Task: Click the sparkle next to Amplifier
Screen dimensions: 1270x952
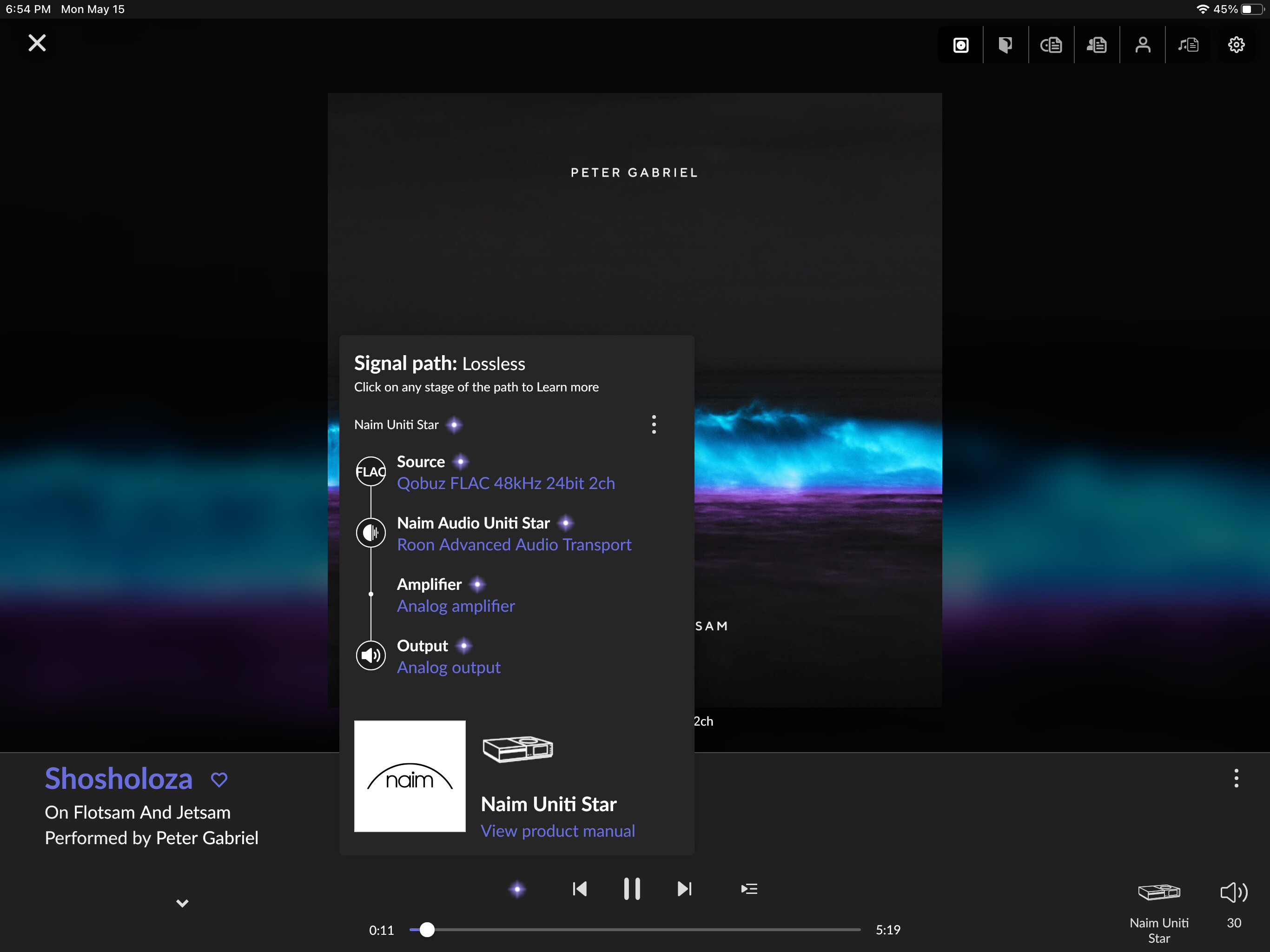Action: [x=477, y=584]
